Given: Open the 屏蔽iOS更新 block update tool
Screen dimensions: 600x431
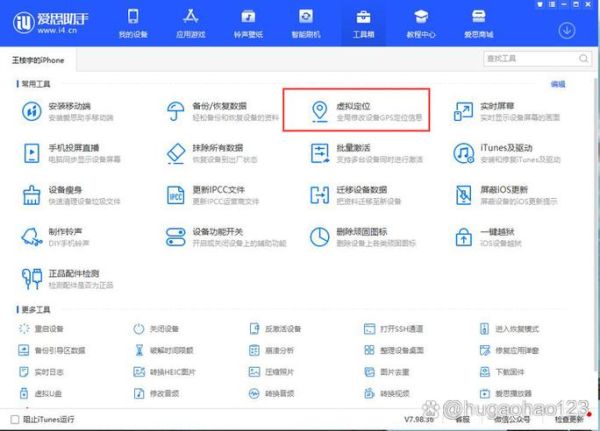Looking at the screenshot, I should point(505,195).
